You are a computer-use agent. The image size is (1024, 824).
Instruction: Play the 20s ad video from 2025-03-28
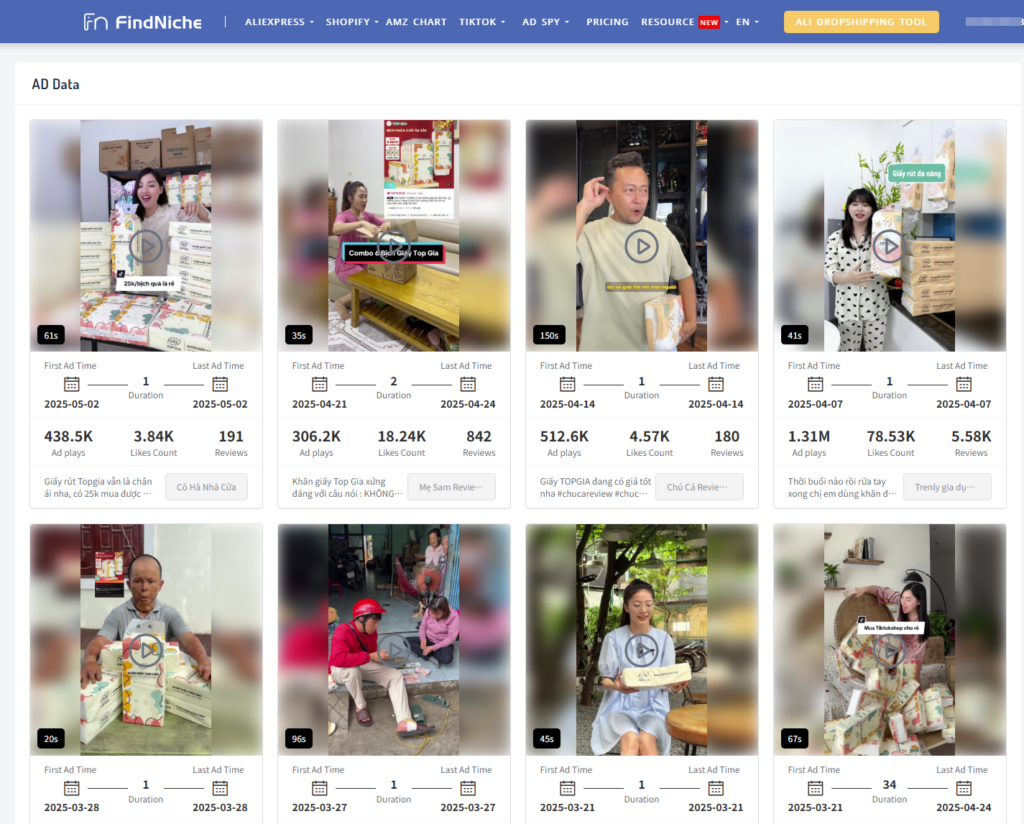(x=146, y=650)
